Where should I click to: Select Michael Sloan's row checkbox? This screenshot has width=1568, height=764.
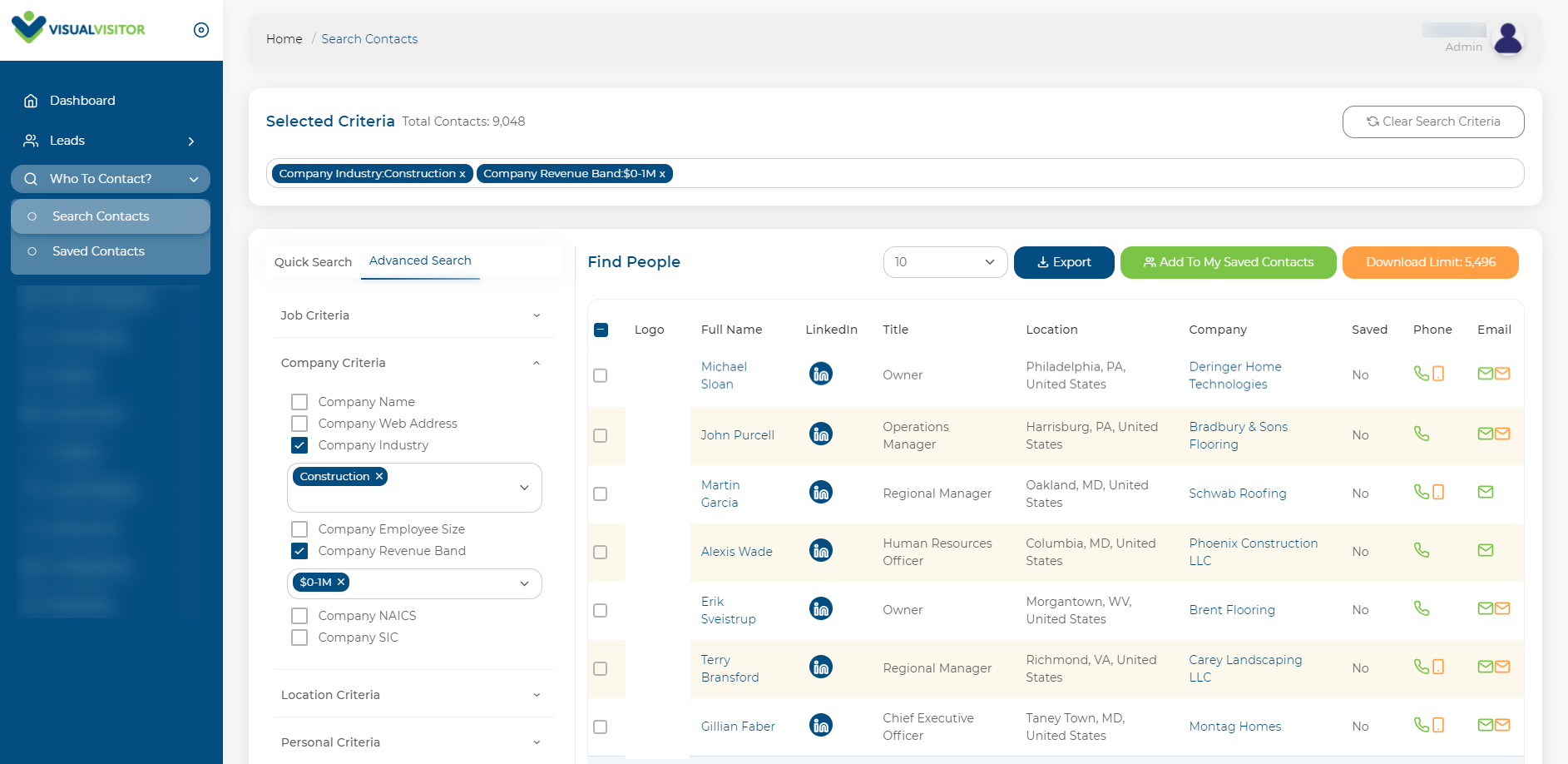pyautogui.click(x=601, y=375)
